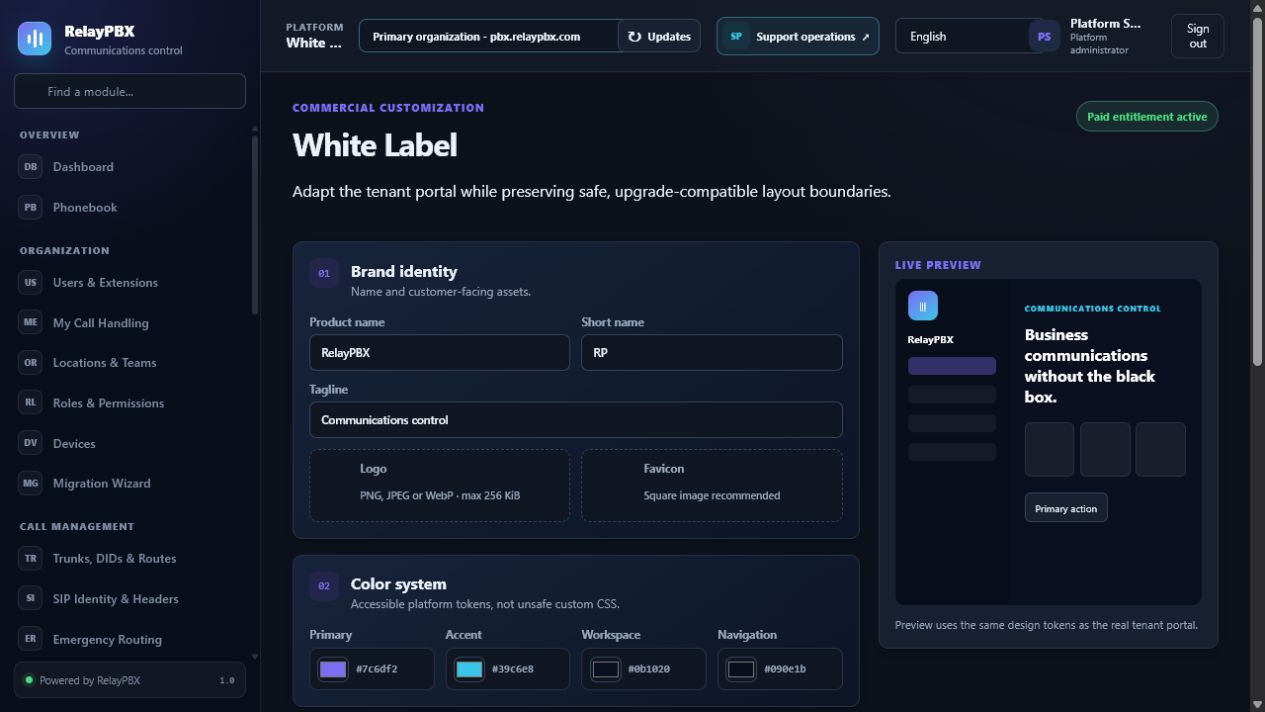Screen dimensions: 1265x712
Task: Select Locations & Teams
Action: coord(130,363)
